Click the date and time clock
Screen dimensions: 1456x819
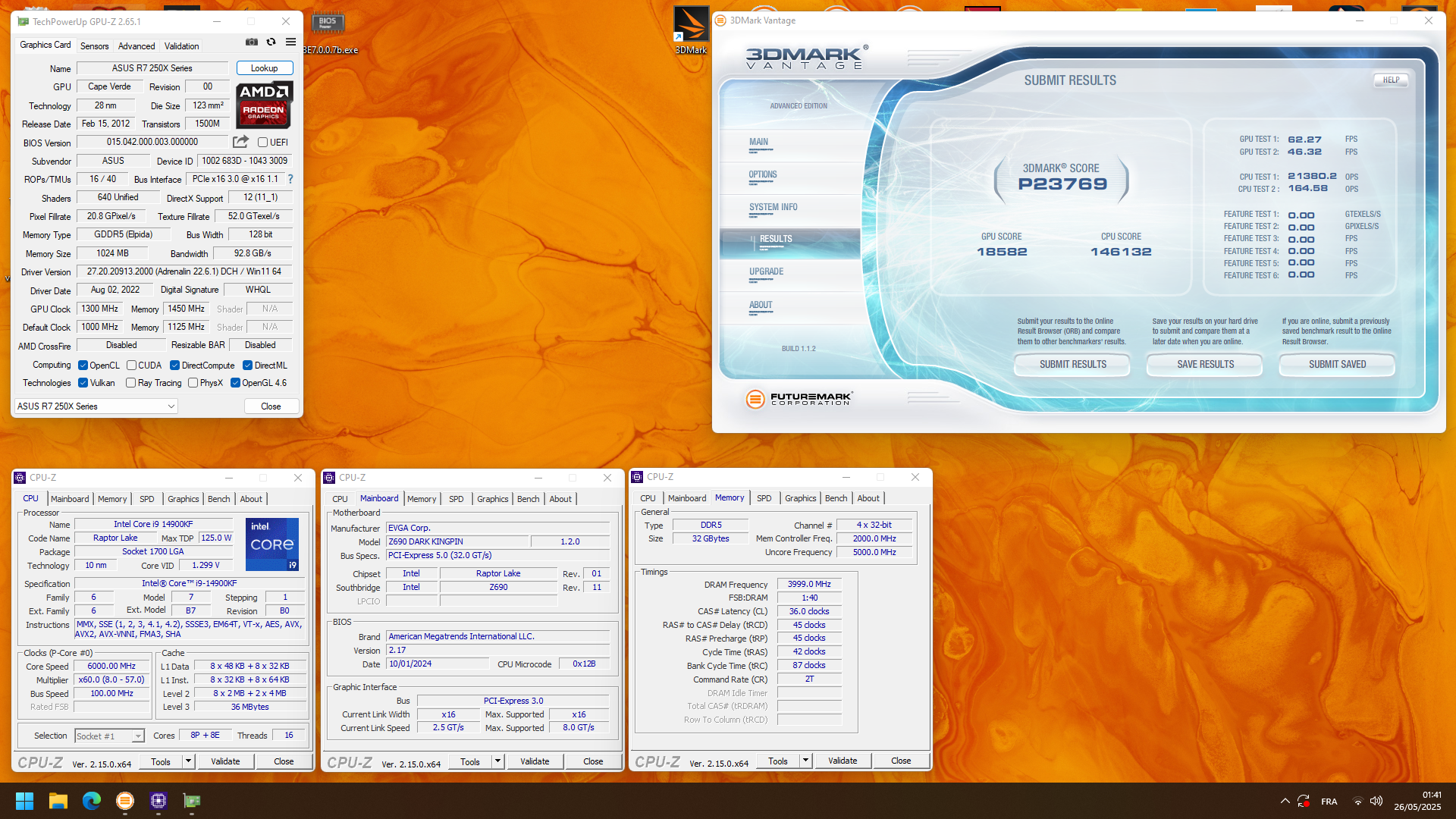coord(1417,801)
